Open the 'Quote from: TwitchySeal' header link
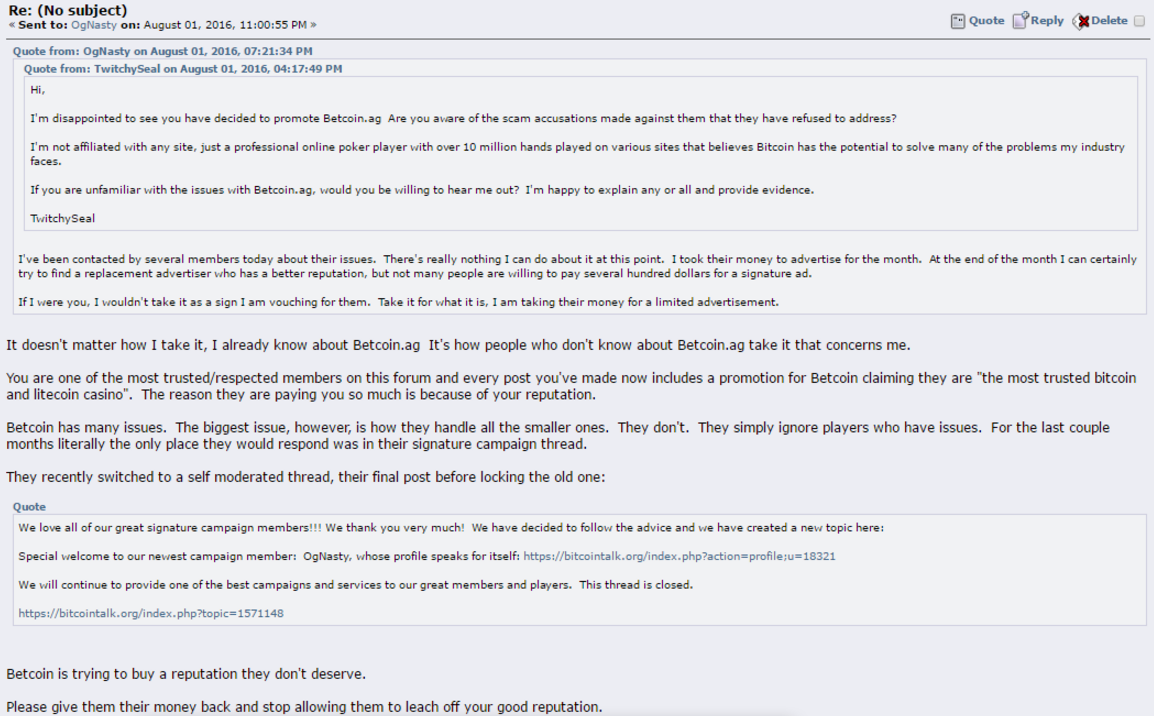1154x716 pixels. (x=183, y=68)
